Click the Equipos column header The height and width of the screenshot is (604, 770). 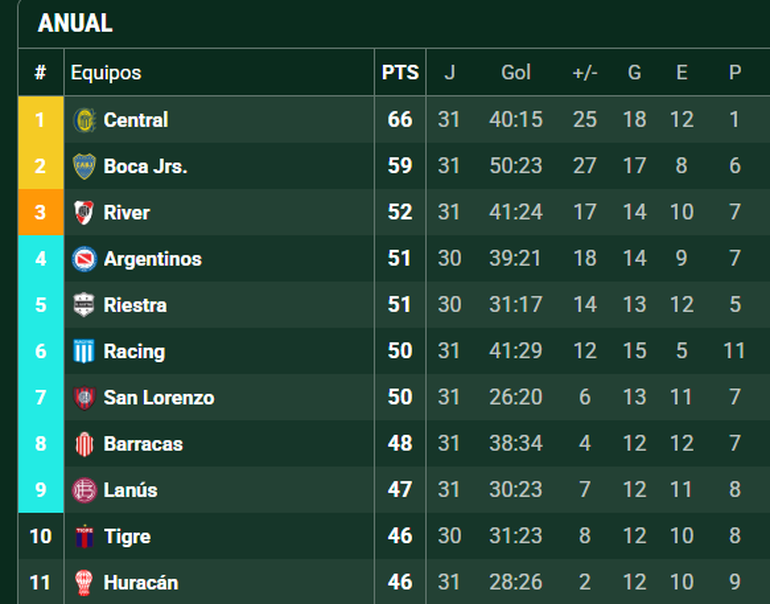(106, 73)
